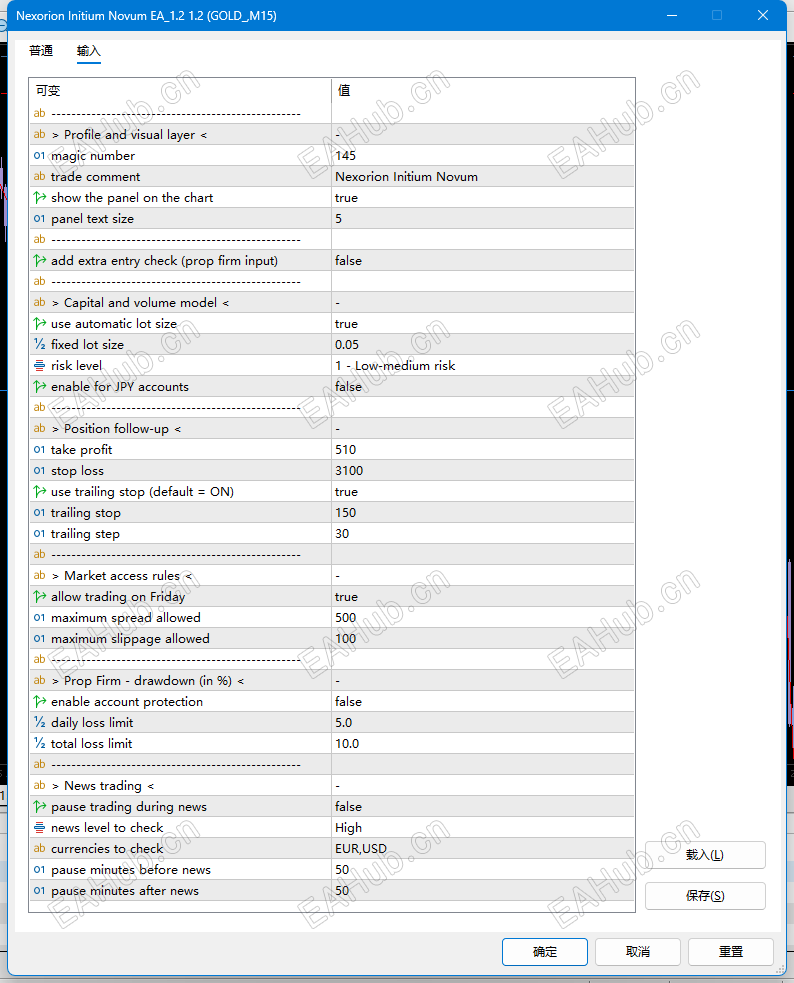This screenshot has height=983, width=794.
Task: Click the bool icon beside enable for JPY accounts
Action: point(39,387)
